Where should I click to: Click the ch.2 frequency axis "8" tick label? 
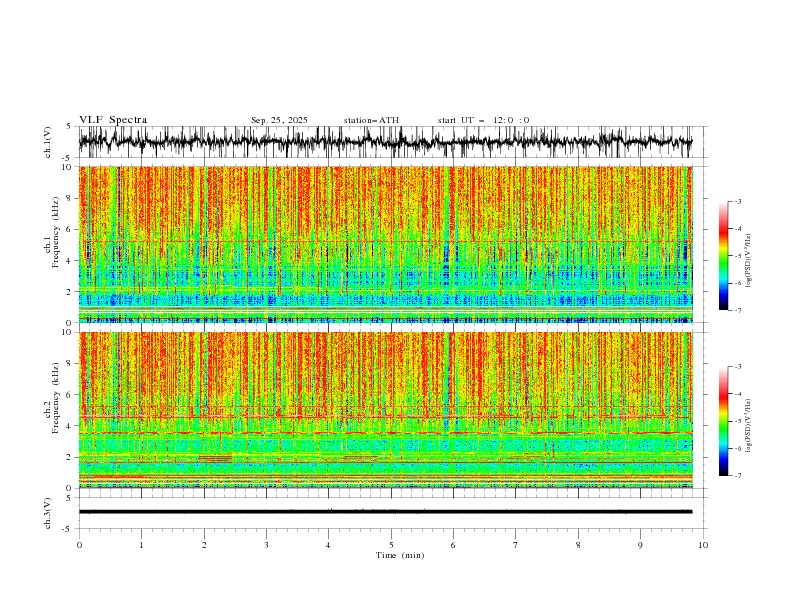(71, 364)
